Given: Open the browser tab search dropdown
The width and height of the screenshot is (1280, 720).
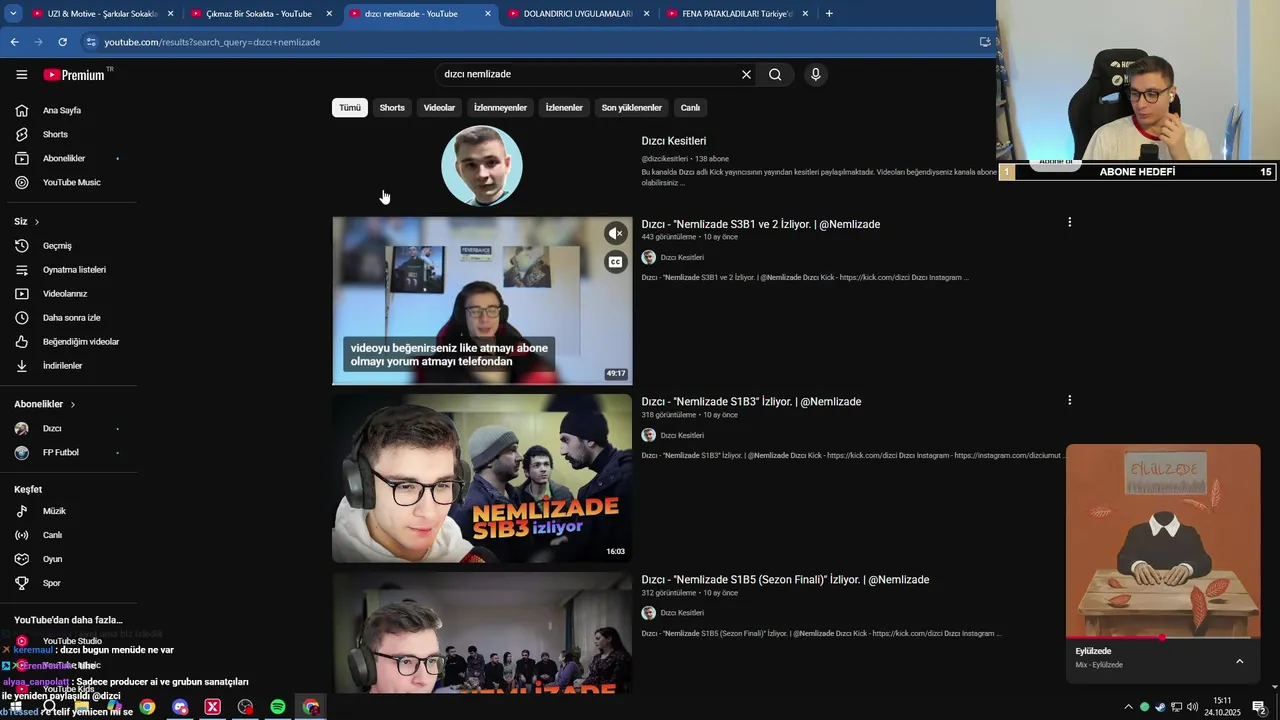Looking at the screenshot, I should (13, 13).
